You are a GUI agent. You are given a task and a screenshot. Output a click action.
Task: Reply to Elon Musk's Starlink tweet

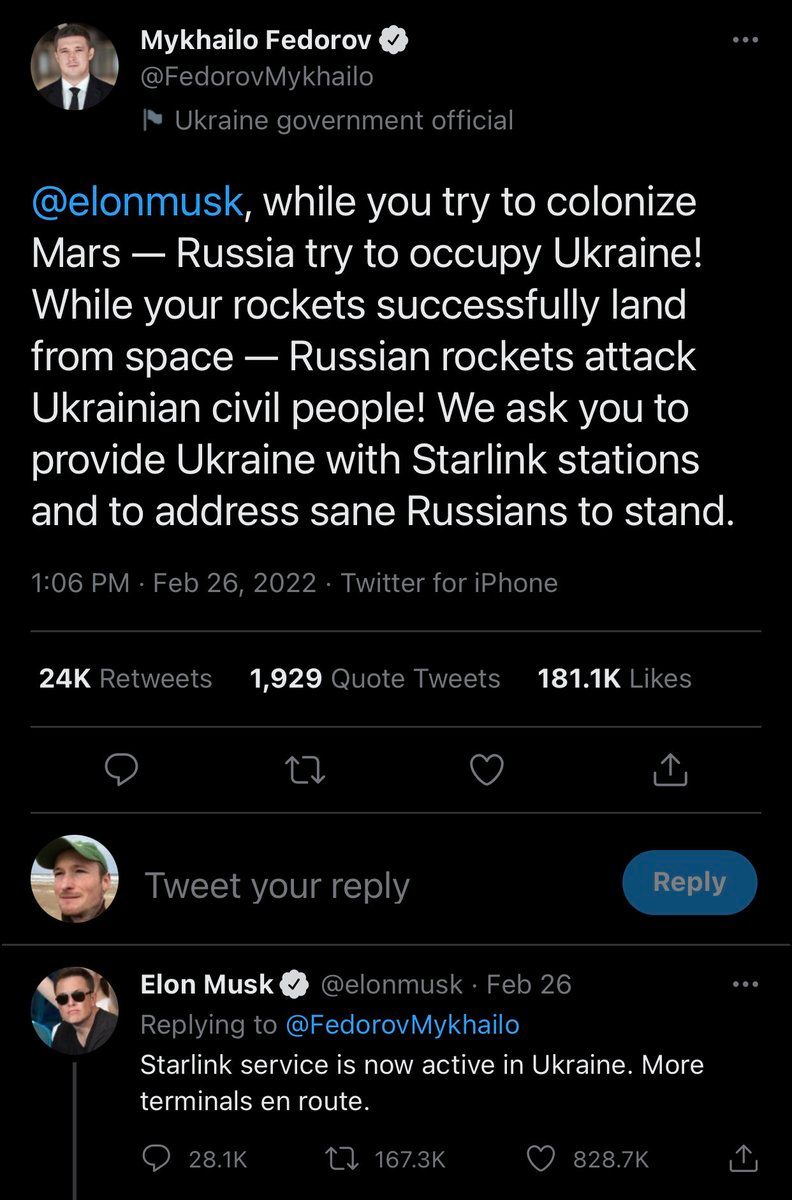tap(157, 1159)
